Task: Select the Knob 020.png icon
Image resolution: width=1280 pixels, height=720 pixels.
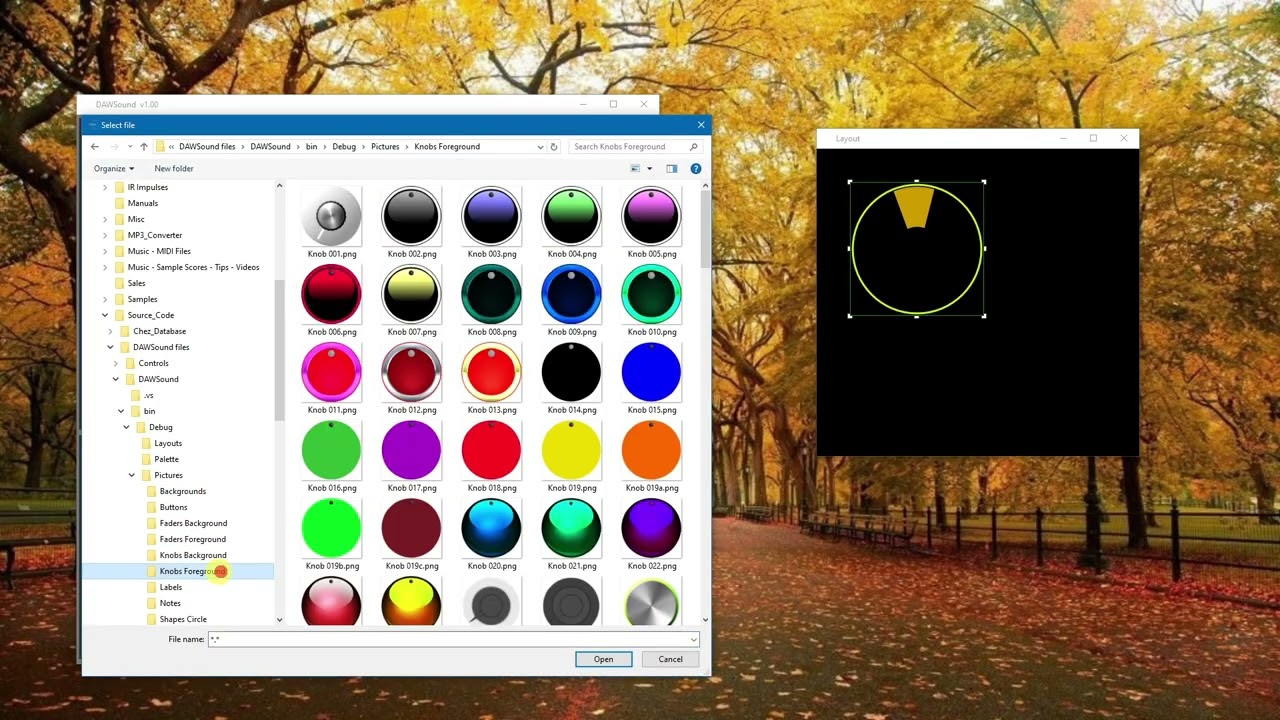Action: pyautogui.click(x=491, y=528)
